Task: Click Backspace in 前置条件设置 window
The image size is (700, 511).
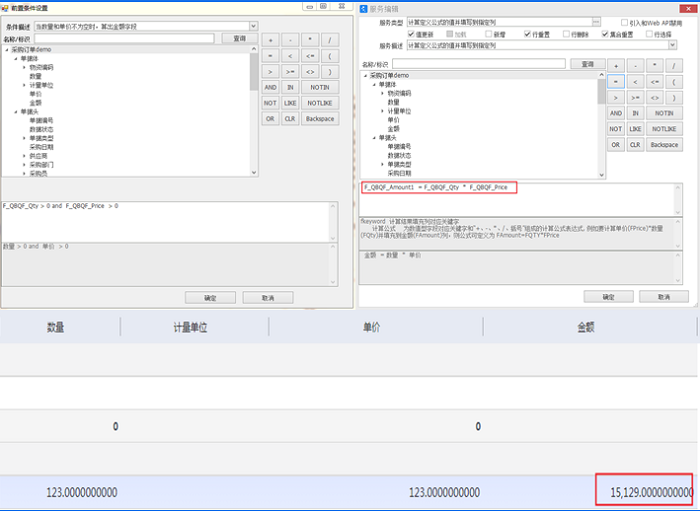Action: (x=320, y=119)
